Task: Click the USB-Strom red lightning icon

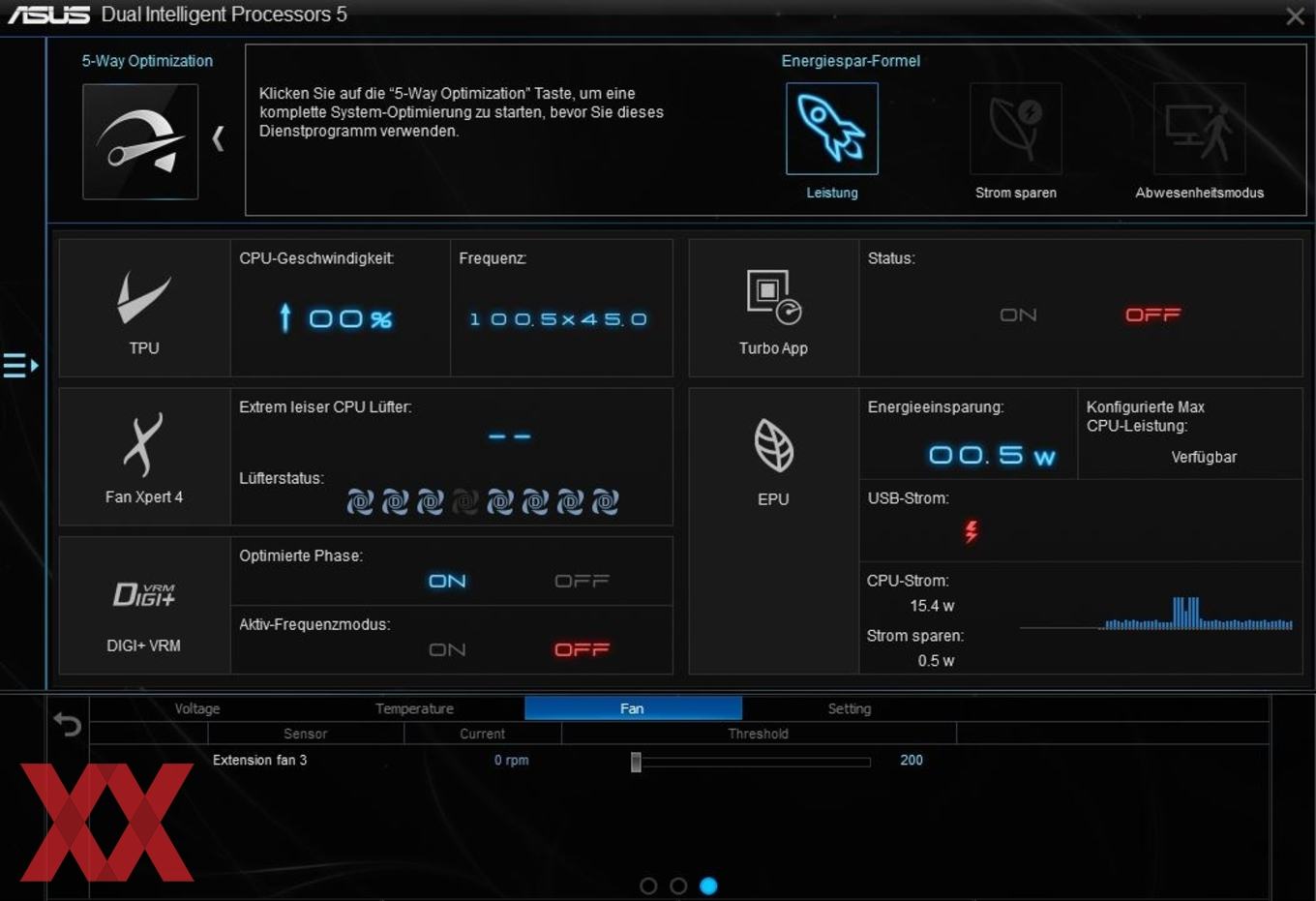Action: (x=972, y=530)
